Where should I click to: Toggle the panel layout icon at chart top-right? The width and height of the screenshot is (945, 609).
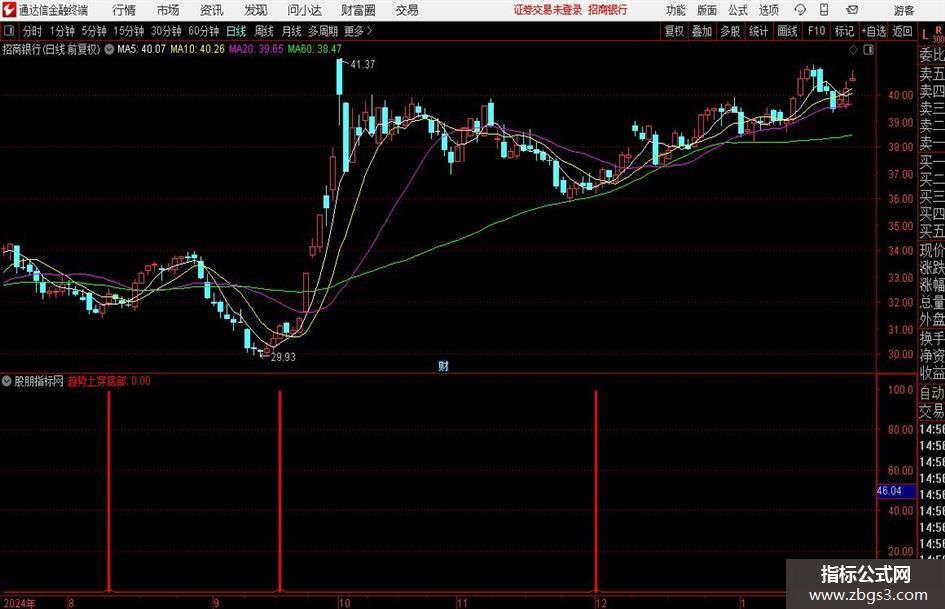(x=868, y=49)
